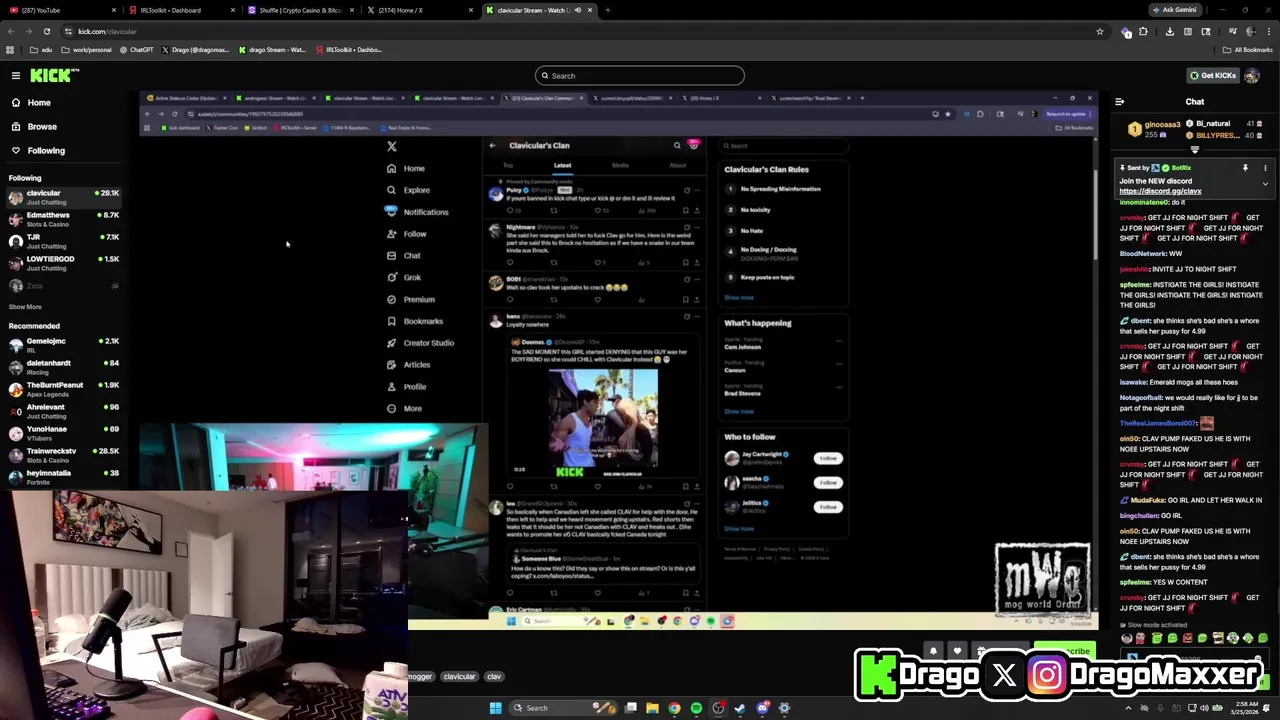Click the green Subscribe button
Screen dimensions: 1280x720
point(1064,651)
